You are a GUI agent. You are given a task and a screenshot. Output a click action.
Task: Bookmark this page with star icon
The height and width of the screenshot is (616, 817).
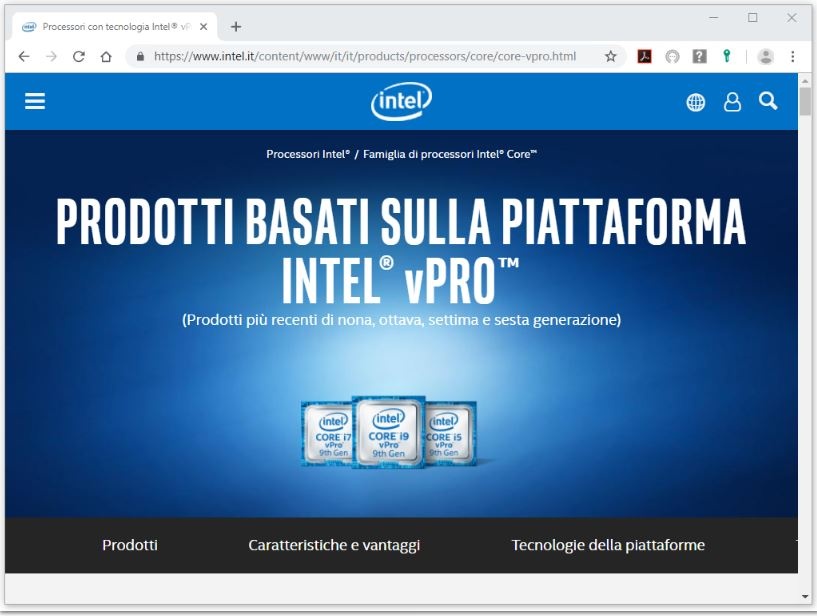[x=610, y=57]
